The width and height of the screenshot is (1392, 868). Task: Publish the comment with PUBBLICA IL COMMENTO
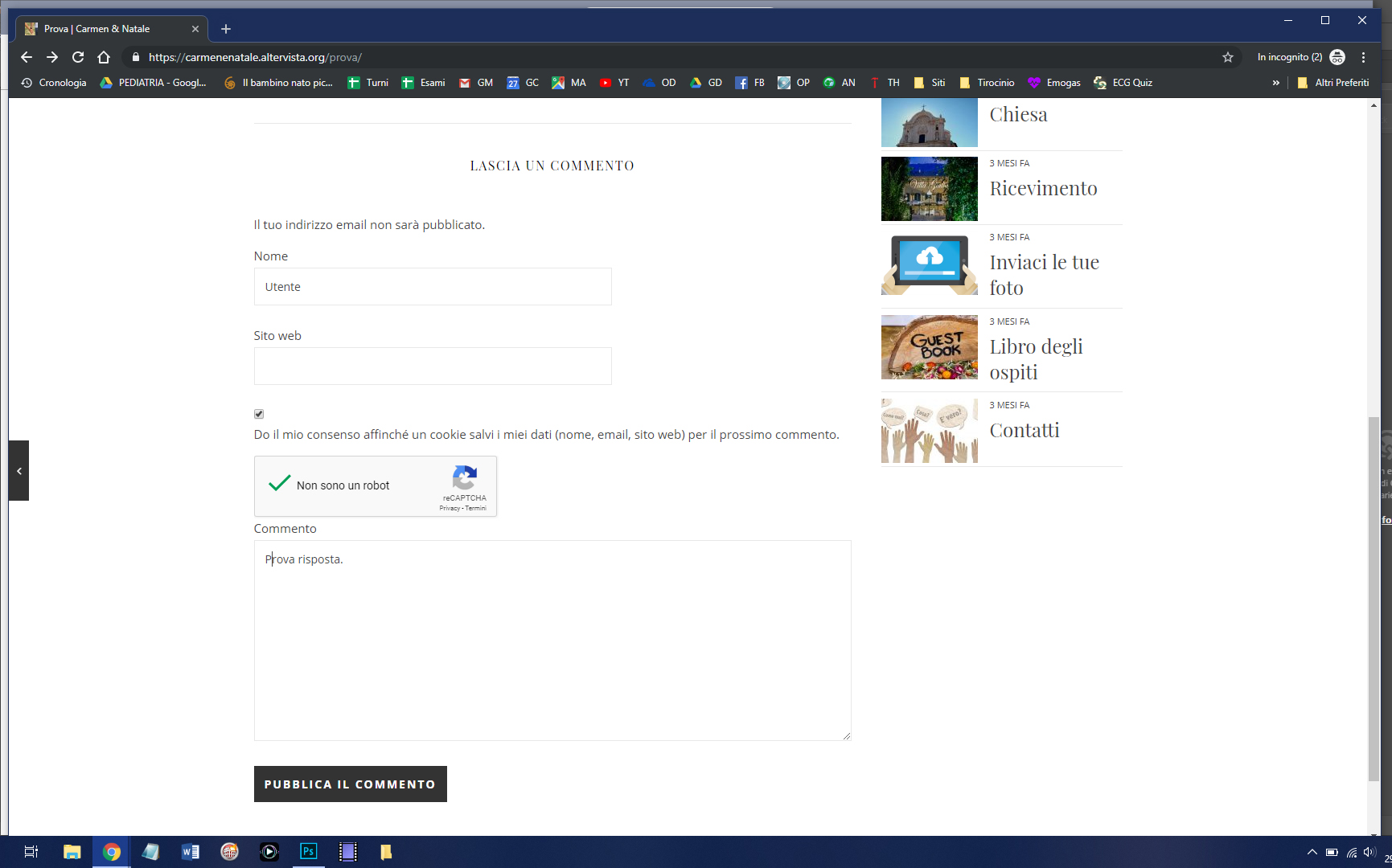tap(351, 784)
